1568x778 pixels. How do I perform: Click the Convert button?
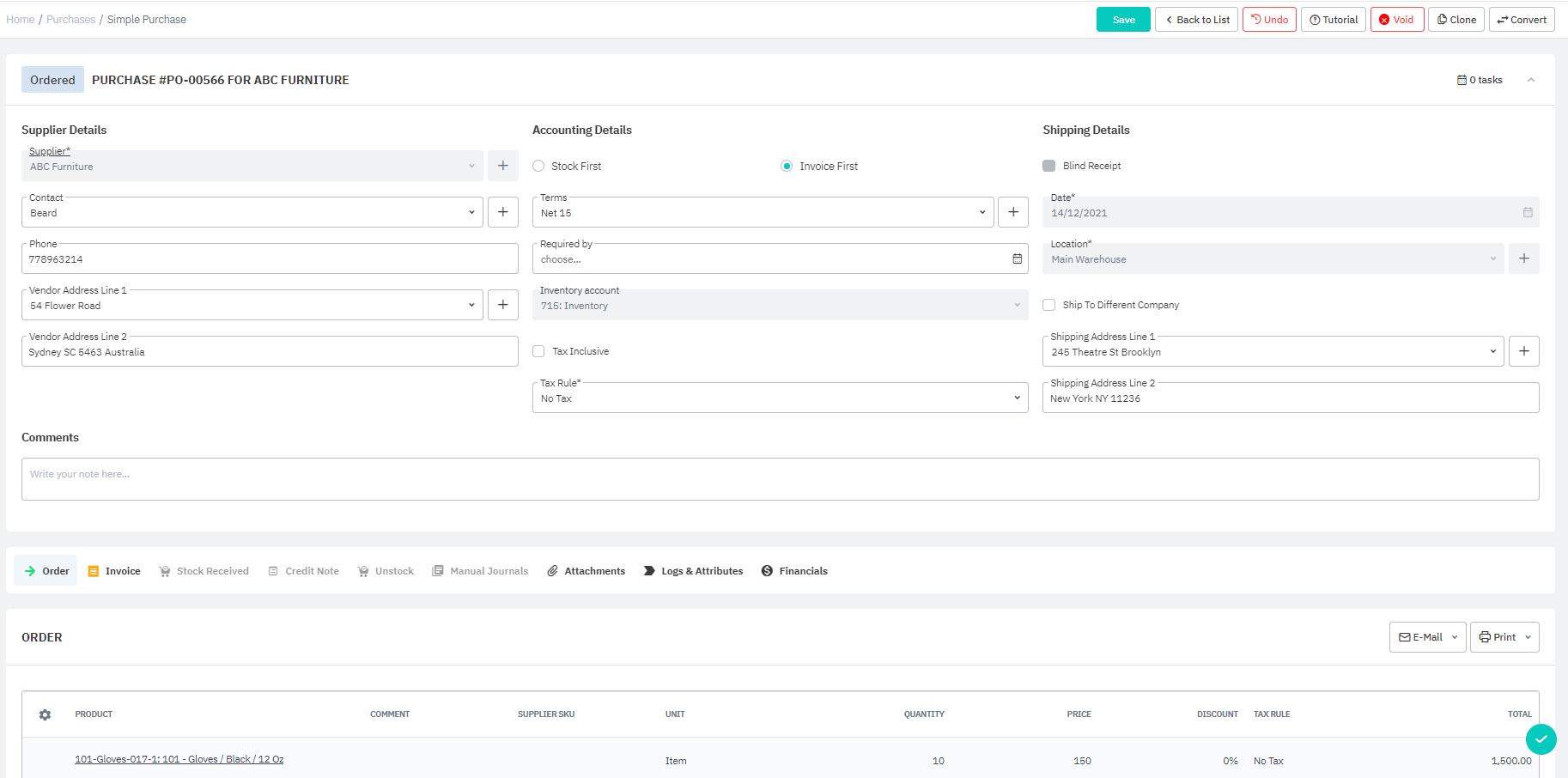click(x=1522, y=20)
